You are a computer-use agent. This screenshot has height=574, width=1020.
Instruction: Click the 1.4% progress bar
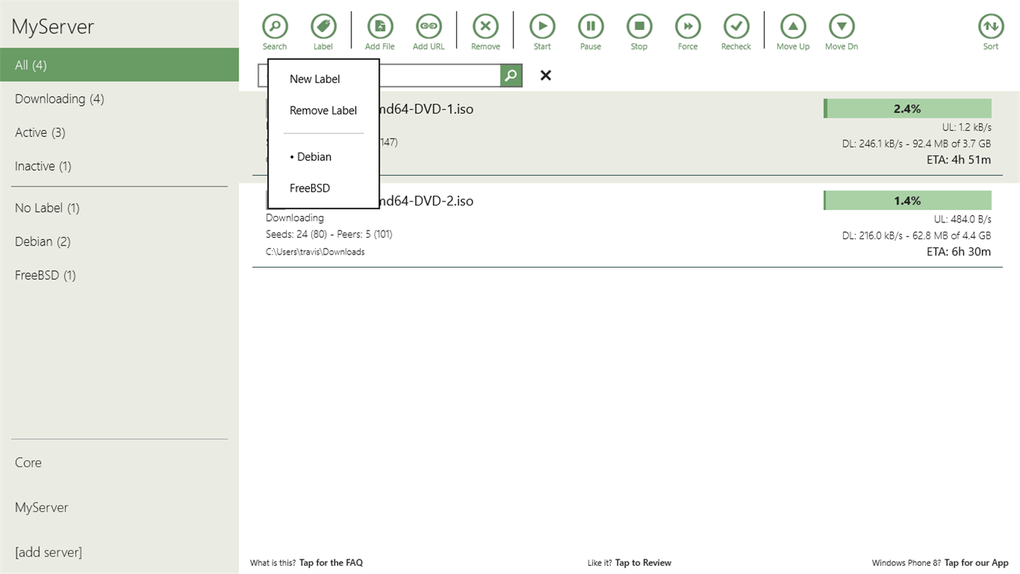tap(907, 200)
